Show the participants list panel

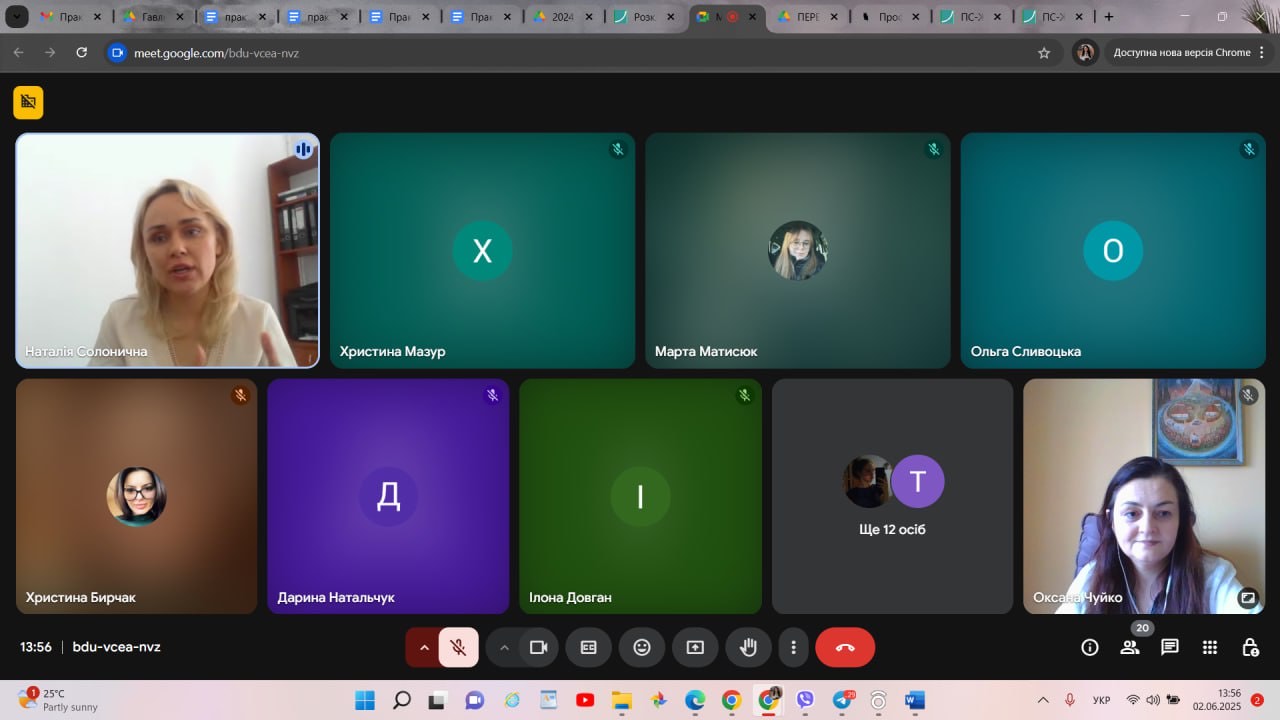[x=1130, y=647]
